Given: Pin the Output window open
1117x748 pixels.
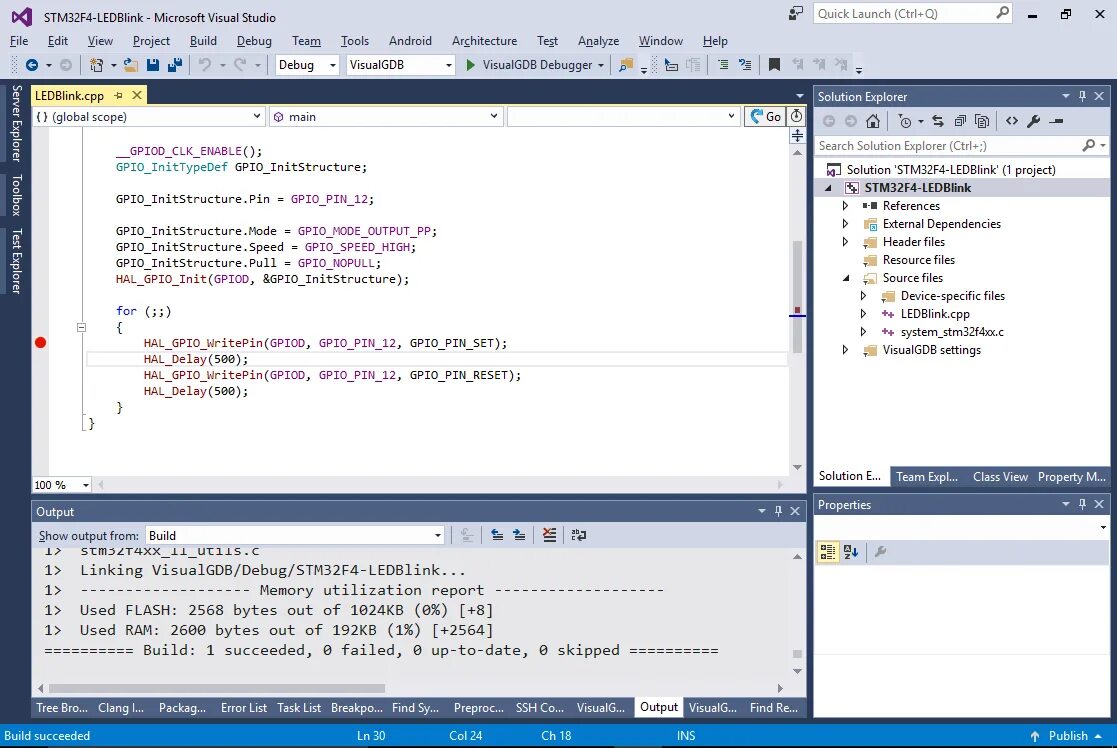Looking at the screenshot, I should click(777, 511).
